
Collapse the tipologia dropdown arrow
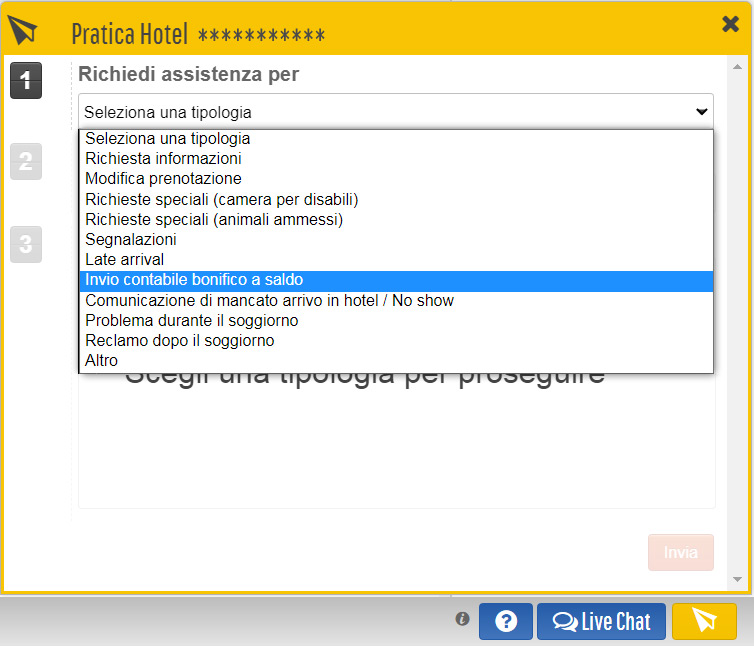pos(701,112)
